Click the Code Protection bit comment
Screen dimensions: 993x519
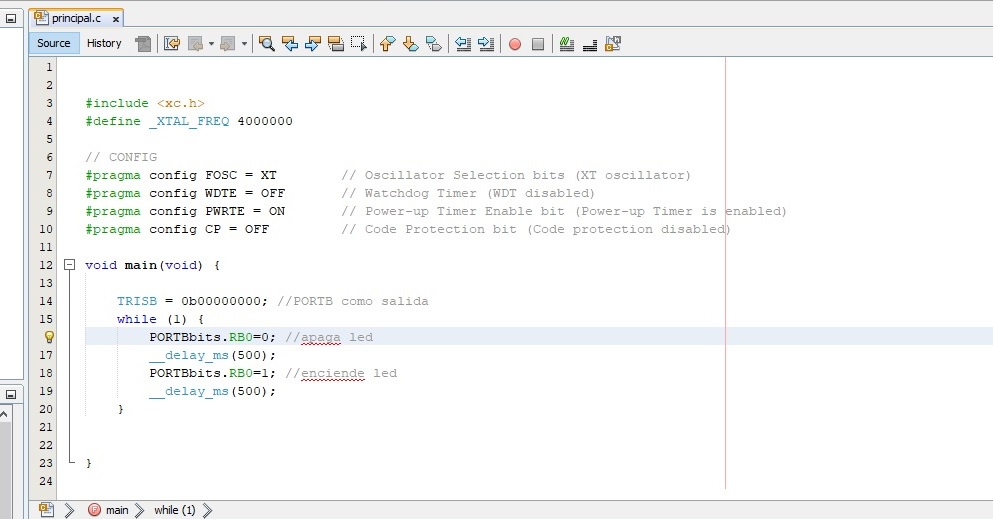536,229
